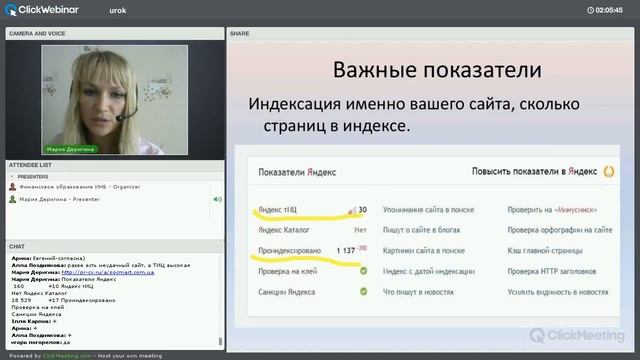Open the ClickMeeting.com link in footer
The height and width of the screenshot is (360, 640).
pyautogui.click(x=67, y=356)
